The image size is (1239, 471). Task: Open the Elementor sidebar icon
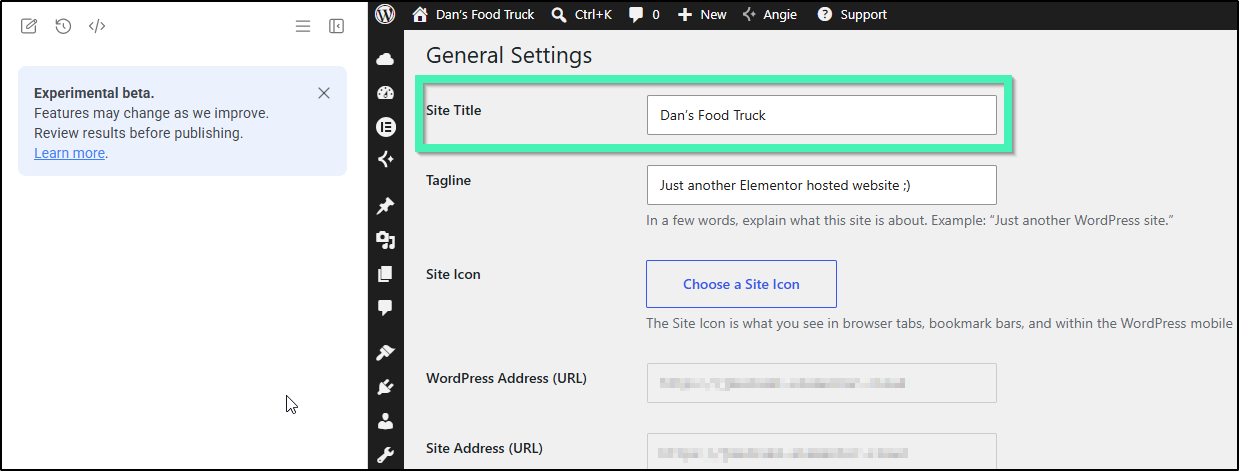pos(385,126)
